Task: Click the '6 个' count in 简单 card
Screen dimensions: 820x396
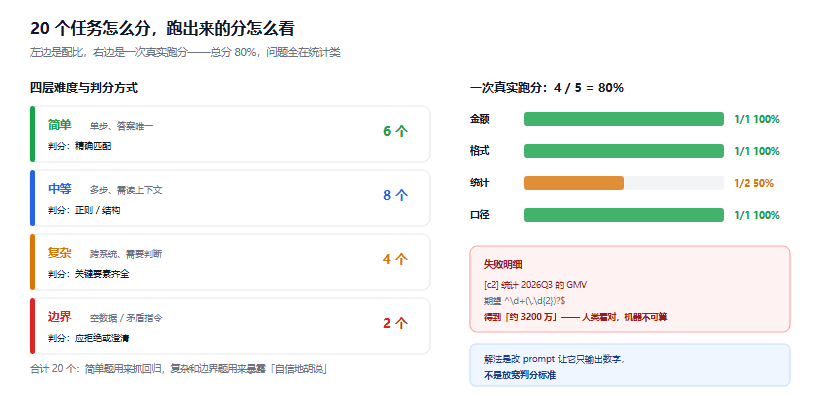Action: pos(395,131)
